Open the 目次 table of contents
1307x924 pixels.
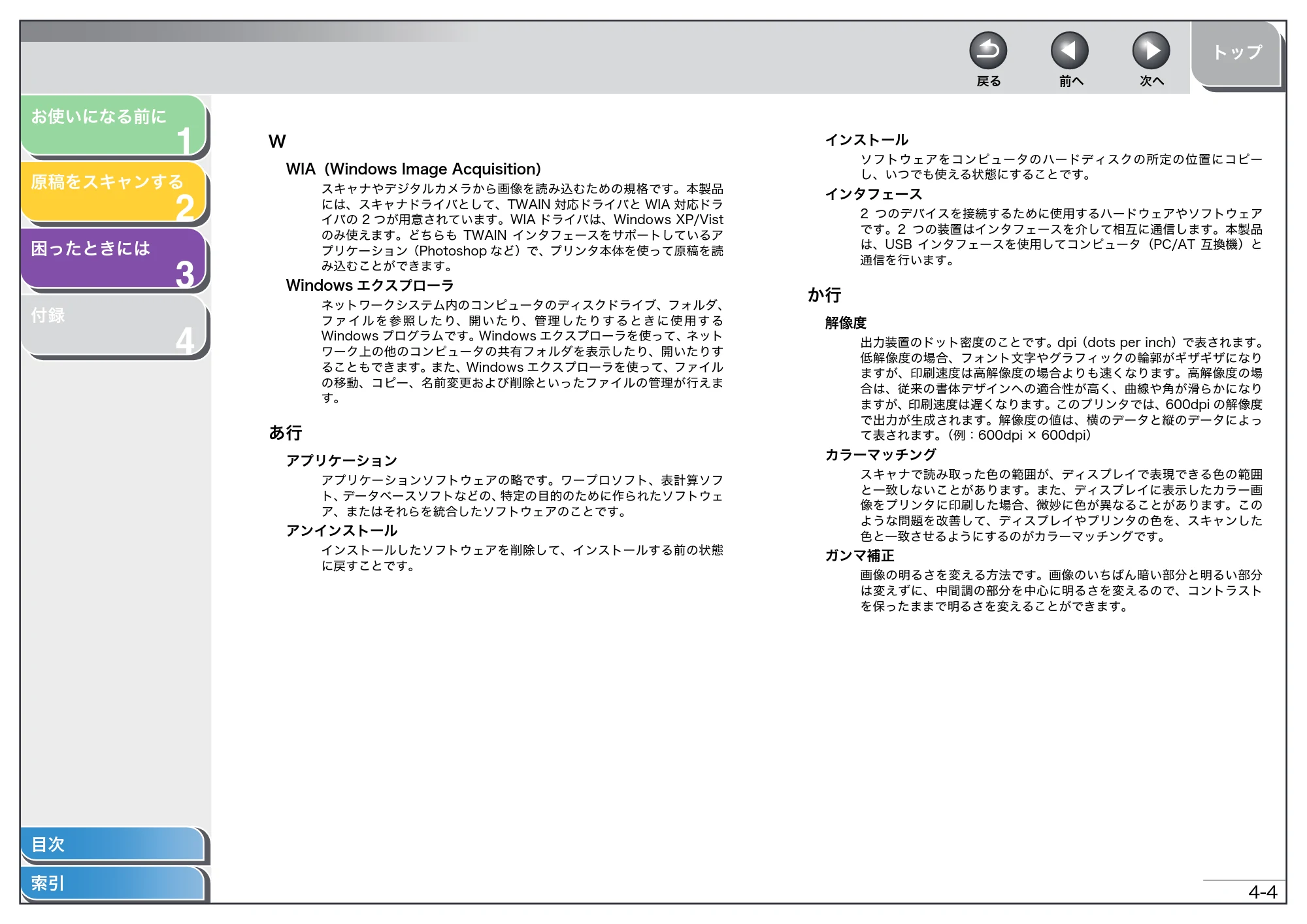[112, 844]
